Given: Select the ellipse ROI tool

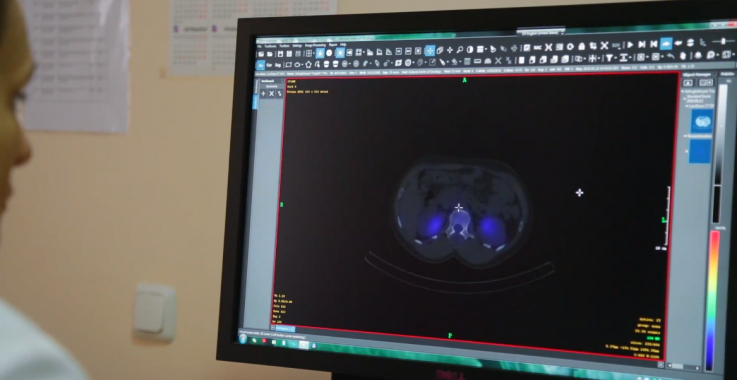Looking at the screenshot, I should click(x=297, y=64).
